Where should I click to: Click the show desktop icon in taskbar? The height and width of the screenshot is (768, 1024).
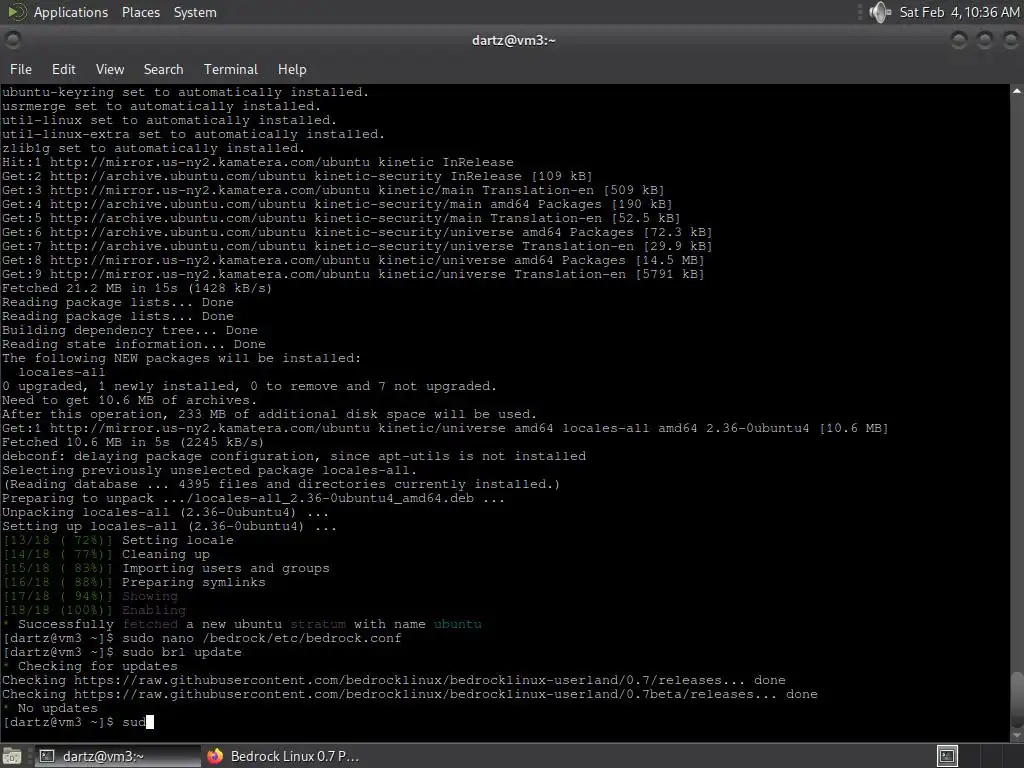coord(12,756)
